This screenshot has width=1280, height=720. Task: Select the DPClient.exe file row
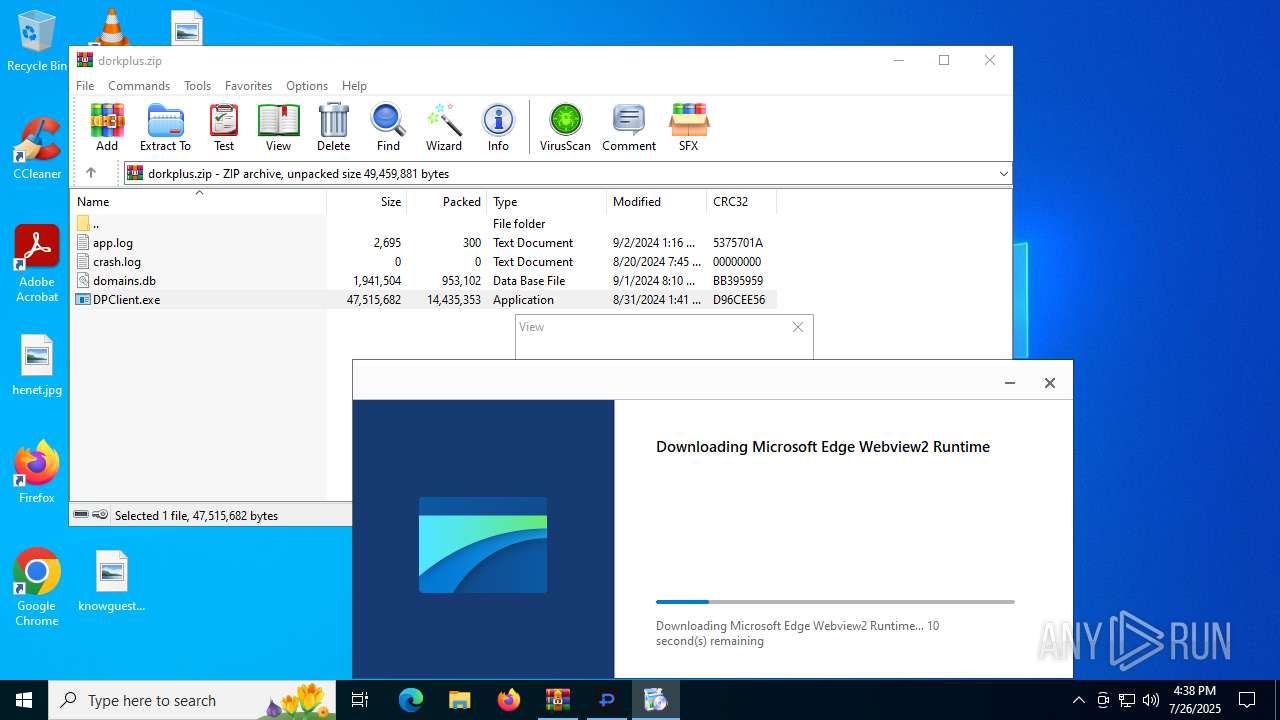(424, 300)
